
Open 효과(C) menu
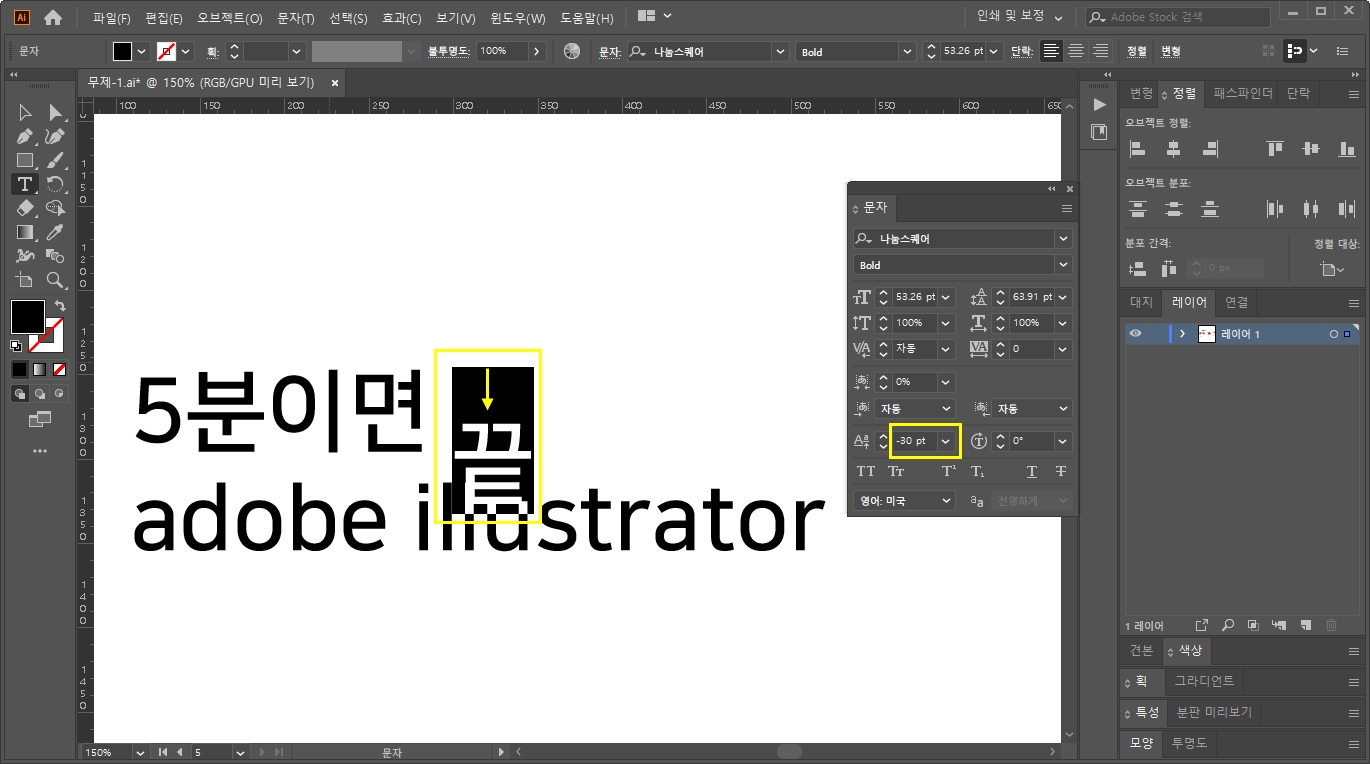(x=402, y=18)
